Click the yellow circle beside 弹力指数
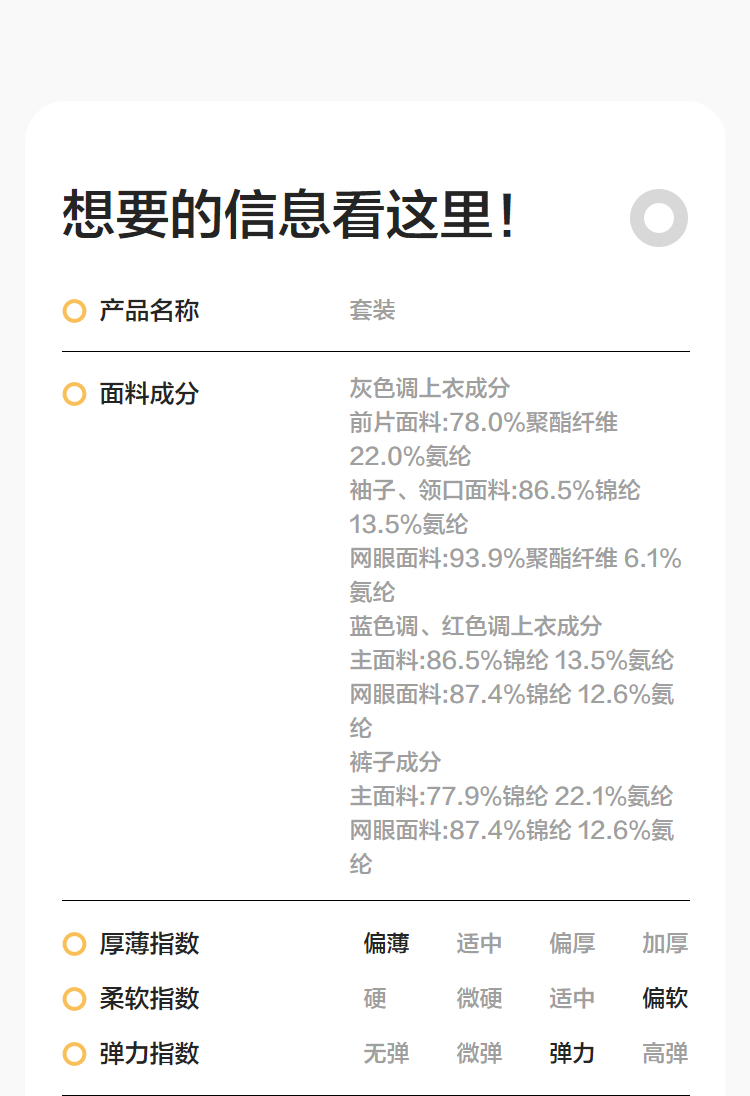The image size is (750, 1096). pos(74,1054)
